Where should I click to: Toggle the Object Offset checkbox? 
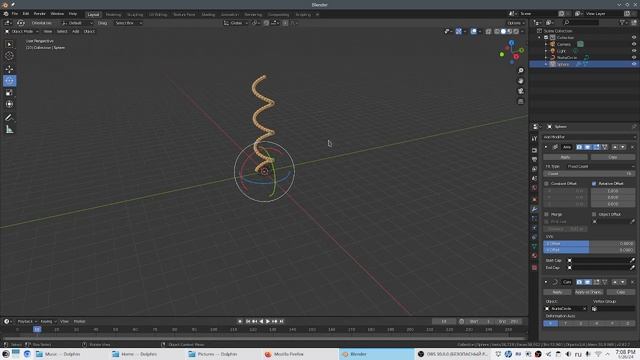pos(594,214)
